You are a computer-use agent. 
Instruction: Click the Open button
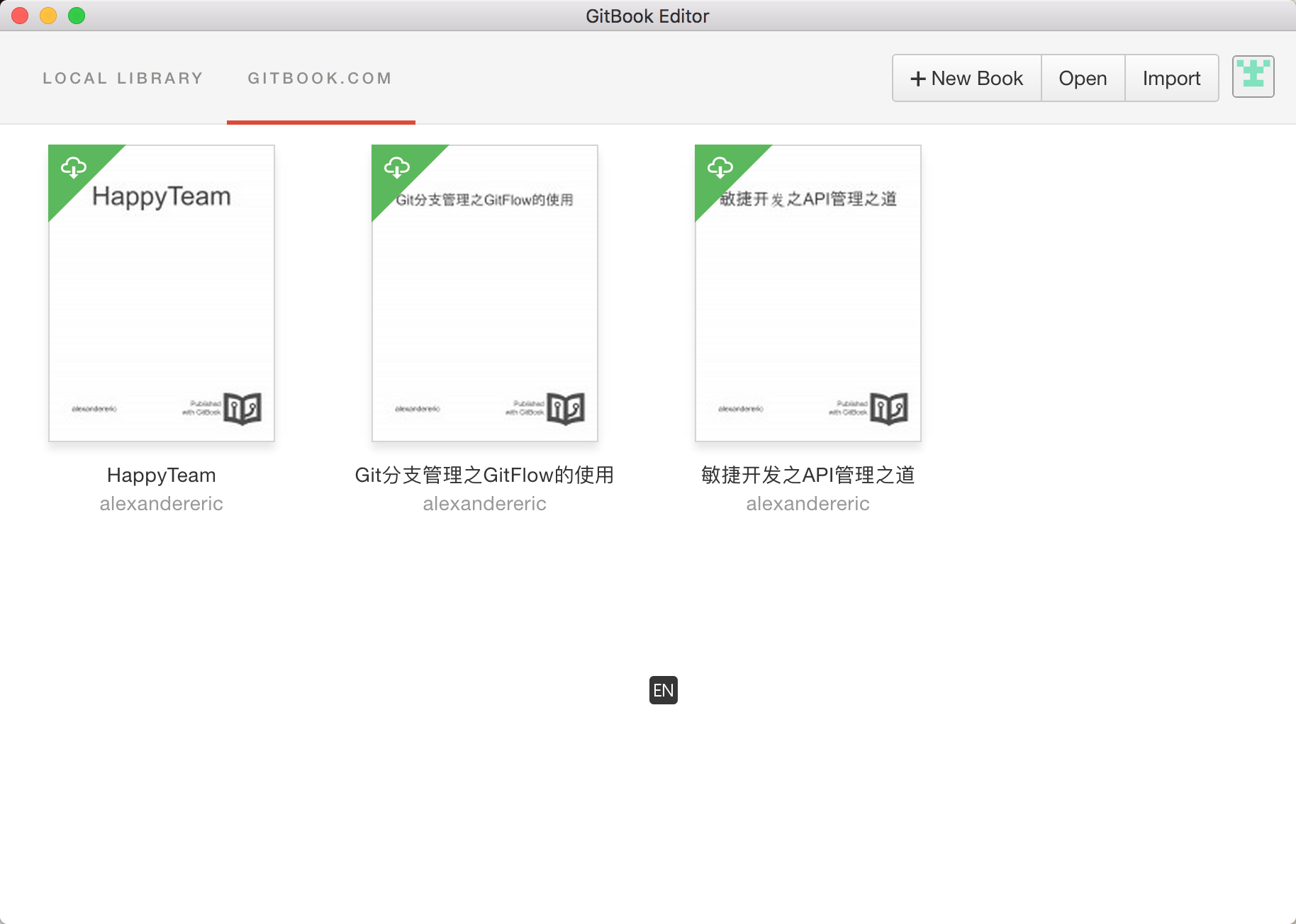[x=1083, y=78]
